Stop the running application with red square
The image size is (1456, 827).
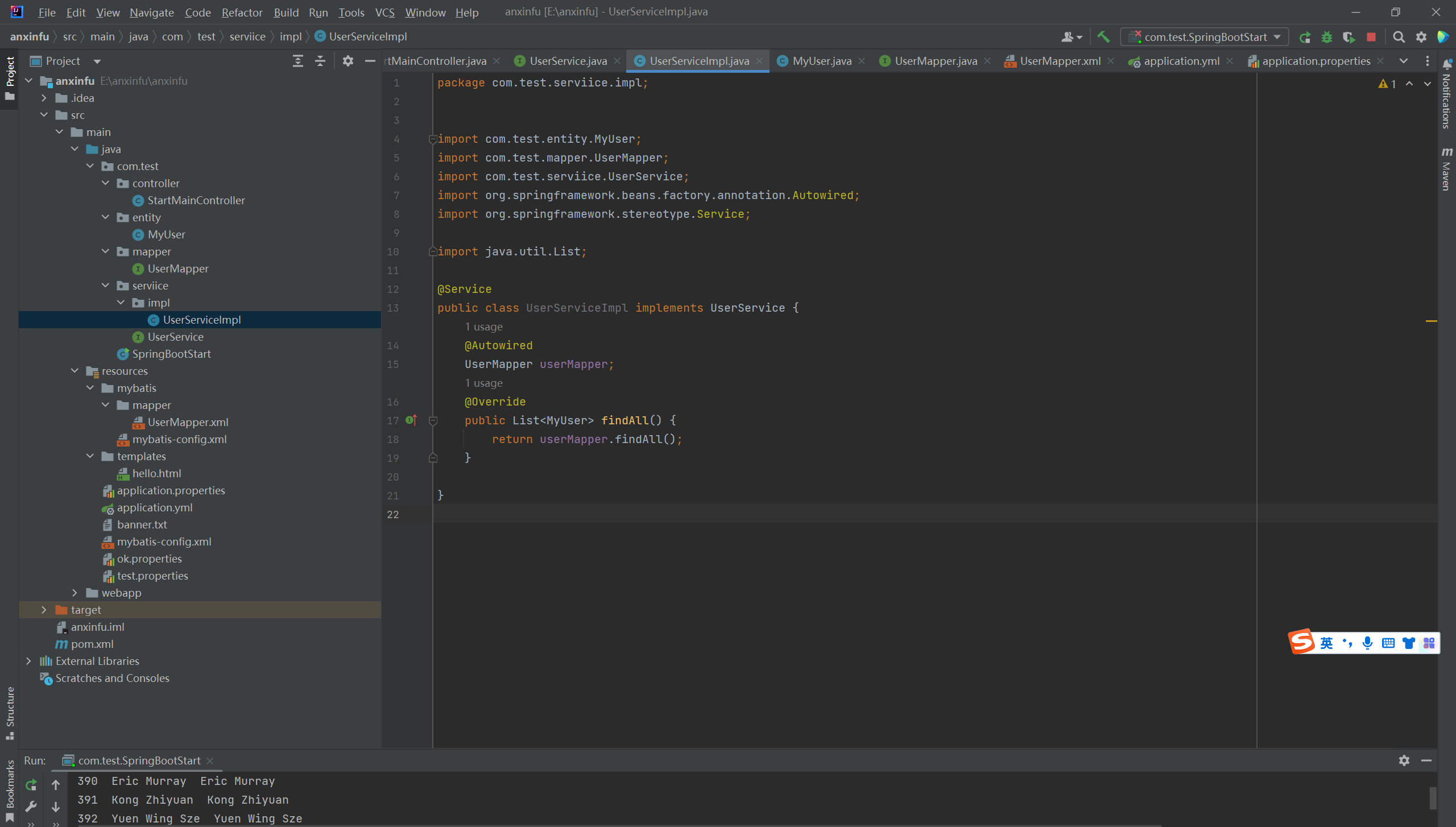point(1371,37)
